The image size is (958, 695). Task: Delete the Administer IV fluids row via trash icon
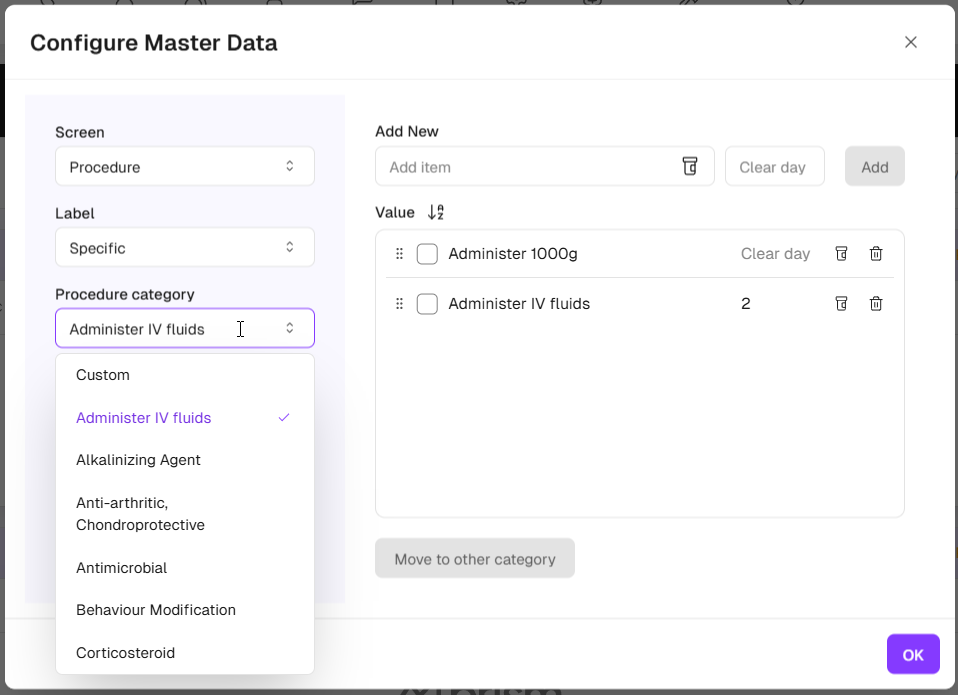pyautogui.click(x=876, y=304)
